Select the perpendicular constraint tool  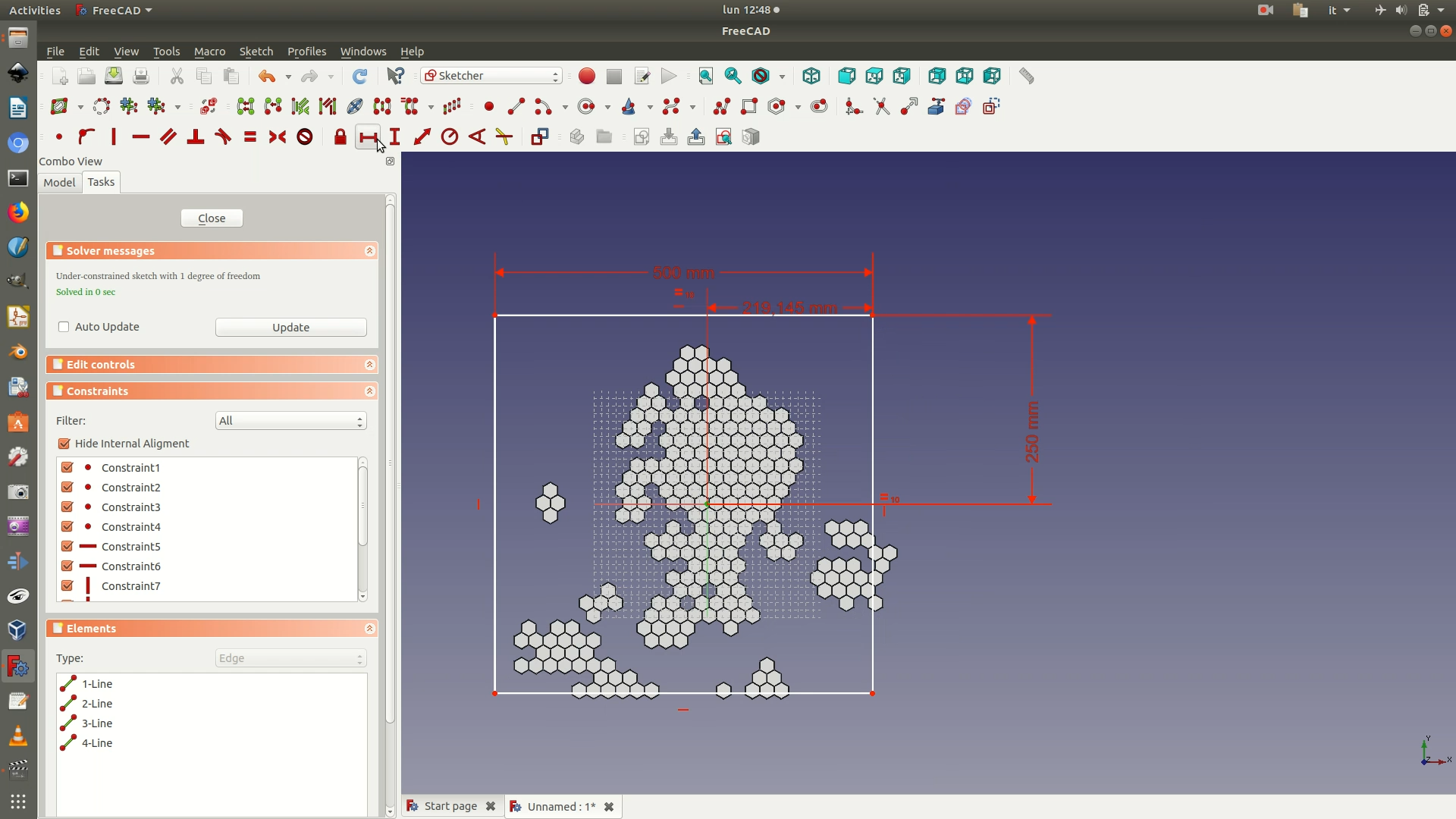pyautogui.click(x=196, y=137)
